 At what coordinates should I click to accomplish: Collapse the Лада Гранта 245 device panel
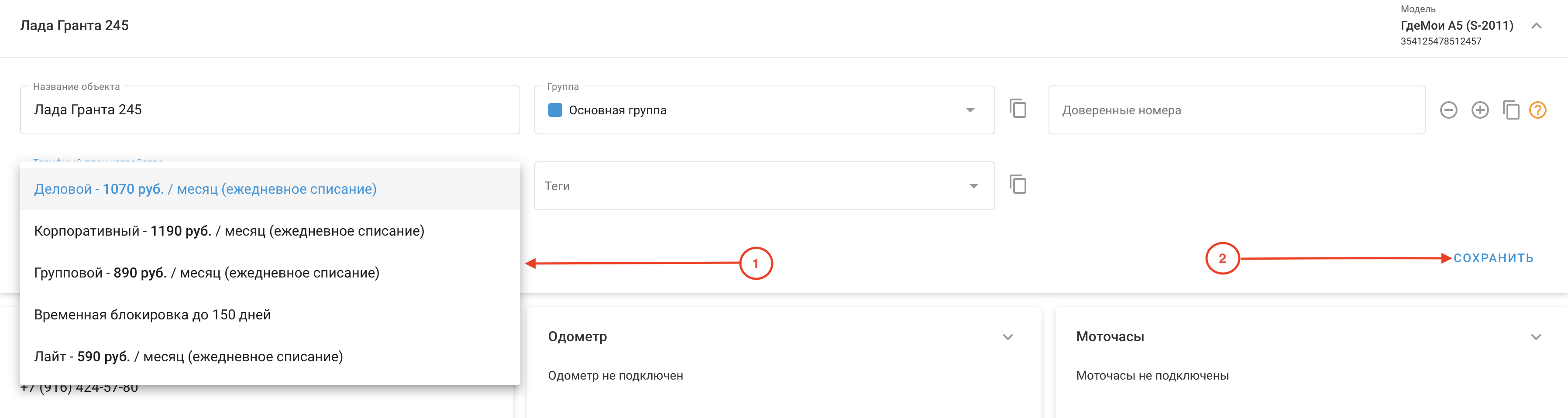[x=1536, y=26]
